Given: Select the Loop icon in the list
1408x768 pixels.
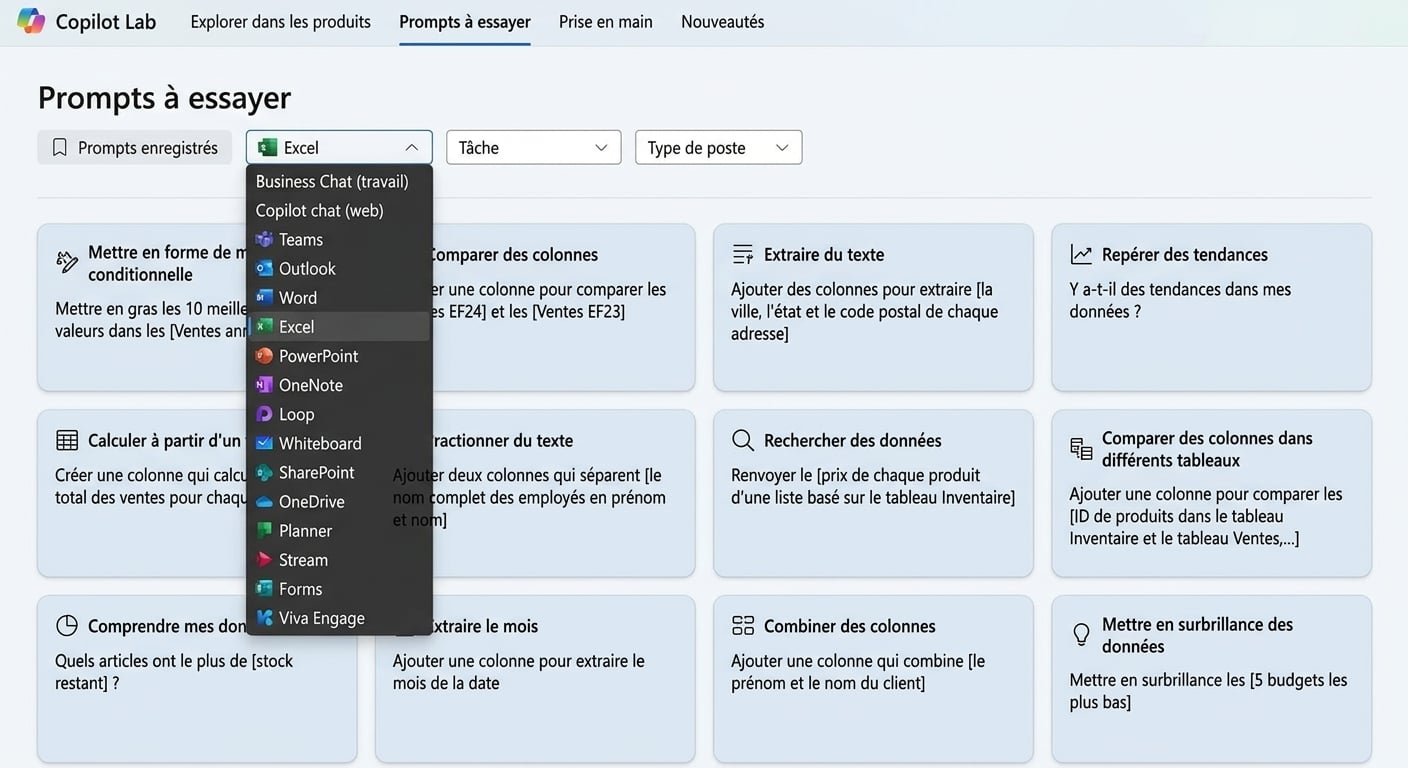Looking at the screenshot, I should tap(264, 414).
